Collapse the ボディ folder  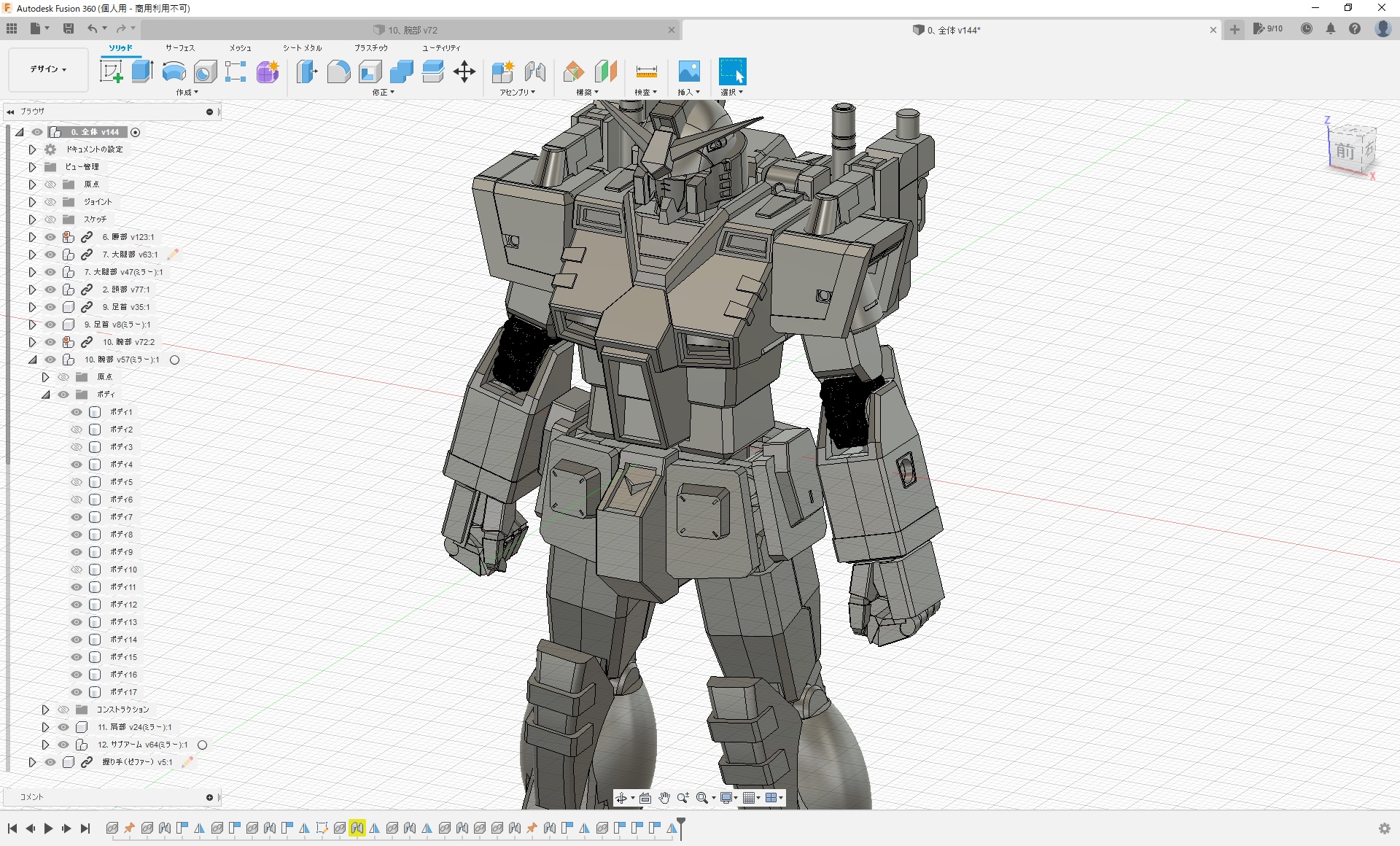click(x=45, y=395)
